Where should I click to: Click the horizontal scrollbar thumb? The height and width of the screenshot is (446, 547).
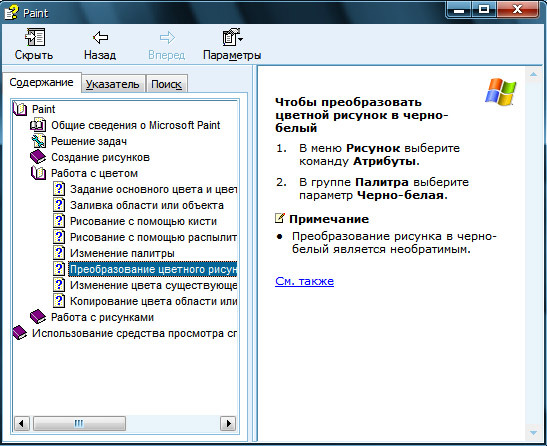79,424
